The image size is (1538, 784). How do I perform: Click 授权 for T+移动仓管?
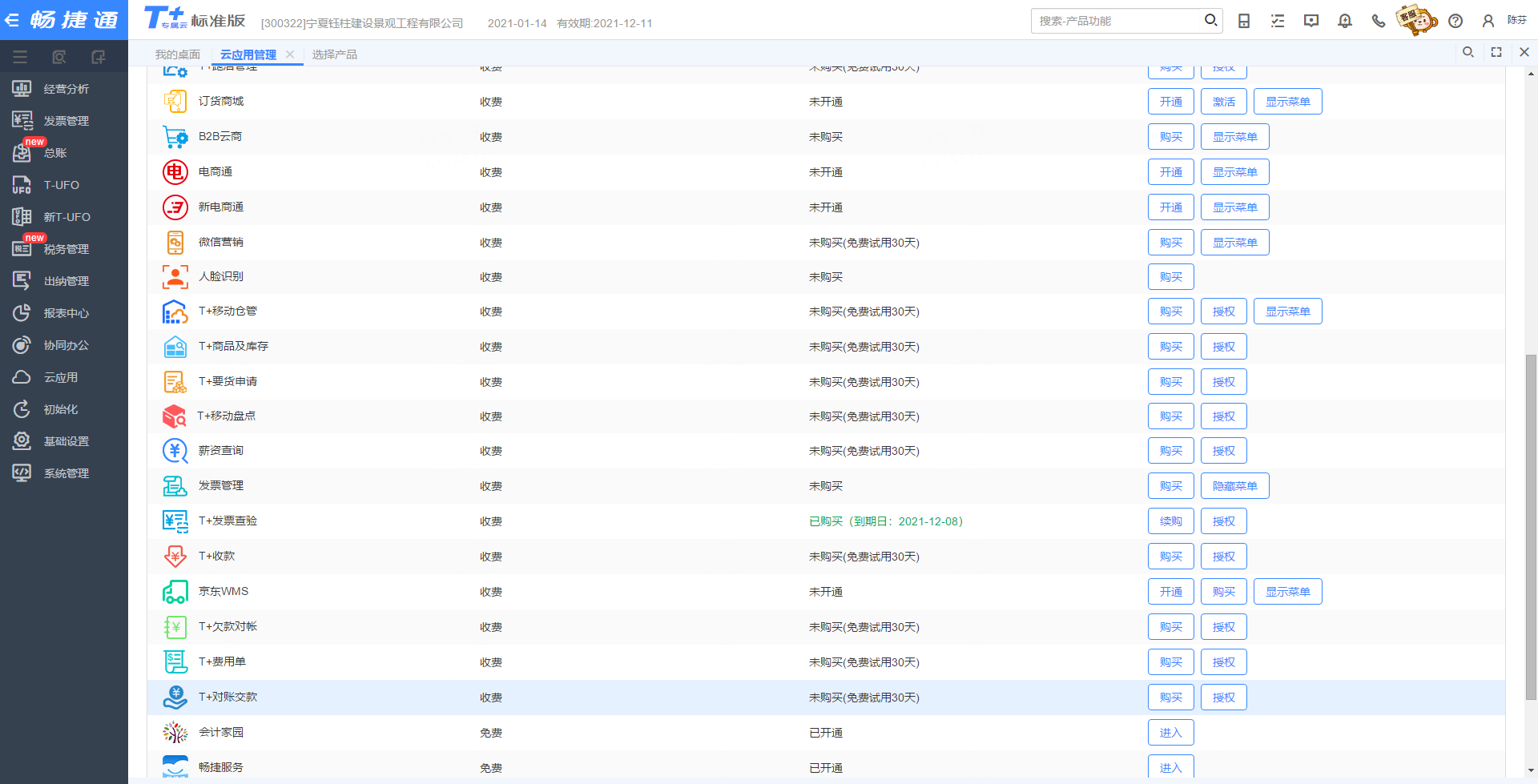coord(1224,312)
